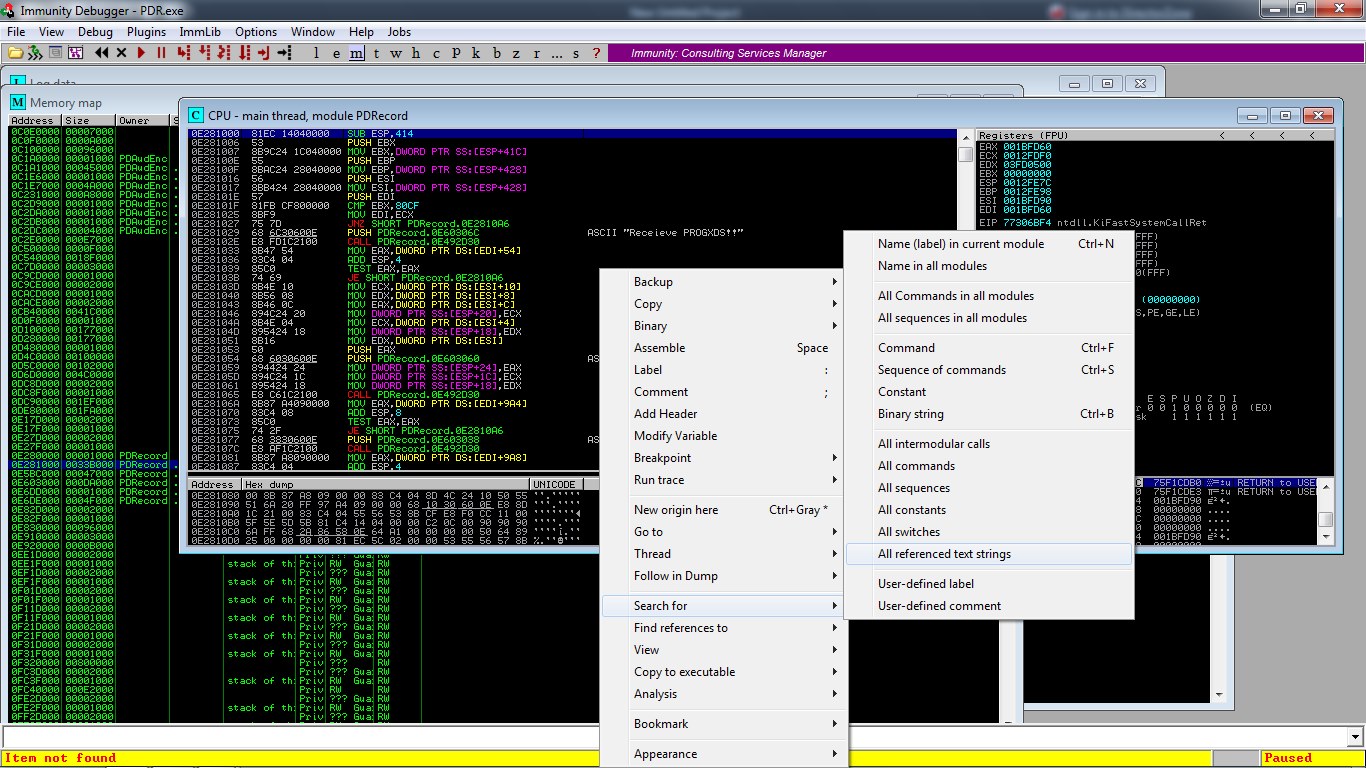The height and width of the screenshot is (768, 1366).
Task: Open the ImmLib menu
Action: 200,32
